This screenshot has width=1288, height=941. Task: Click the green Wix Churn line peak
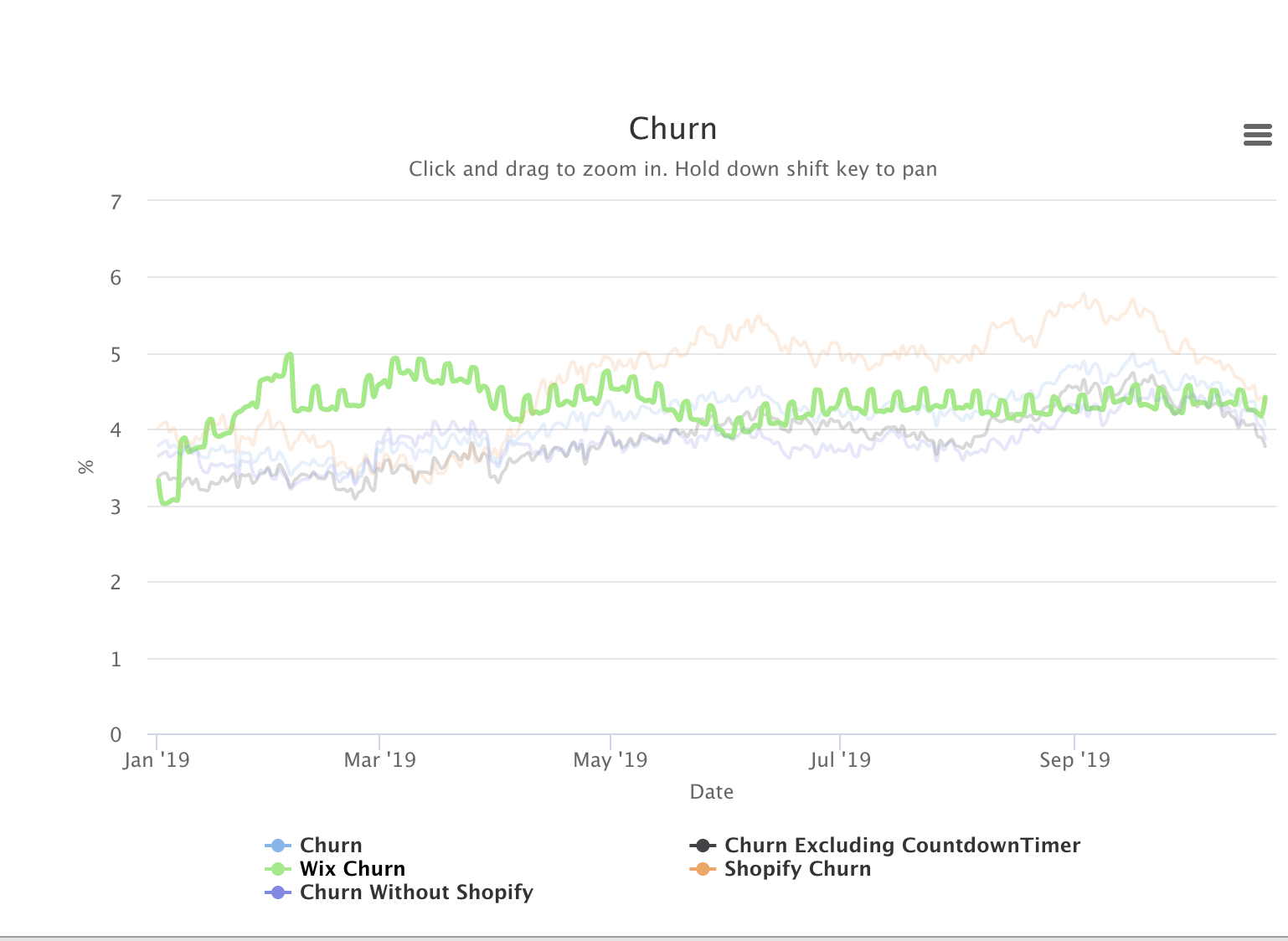[x=290, y=355]
